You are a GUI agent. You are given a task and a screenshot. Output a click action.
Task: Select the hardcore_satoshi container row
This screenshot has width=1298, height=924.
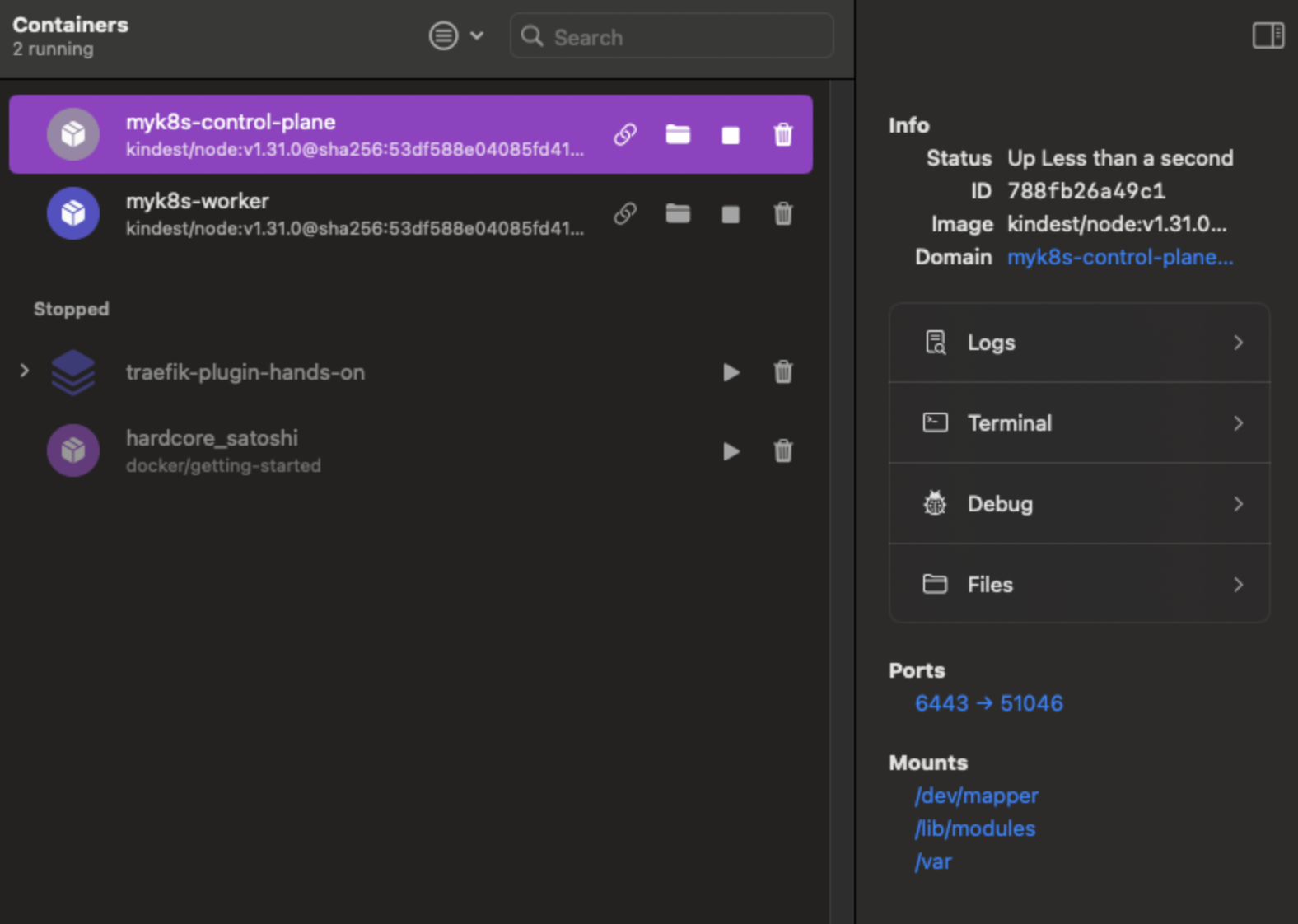411,450
